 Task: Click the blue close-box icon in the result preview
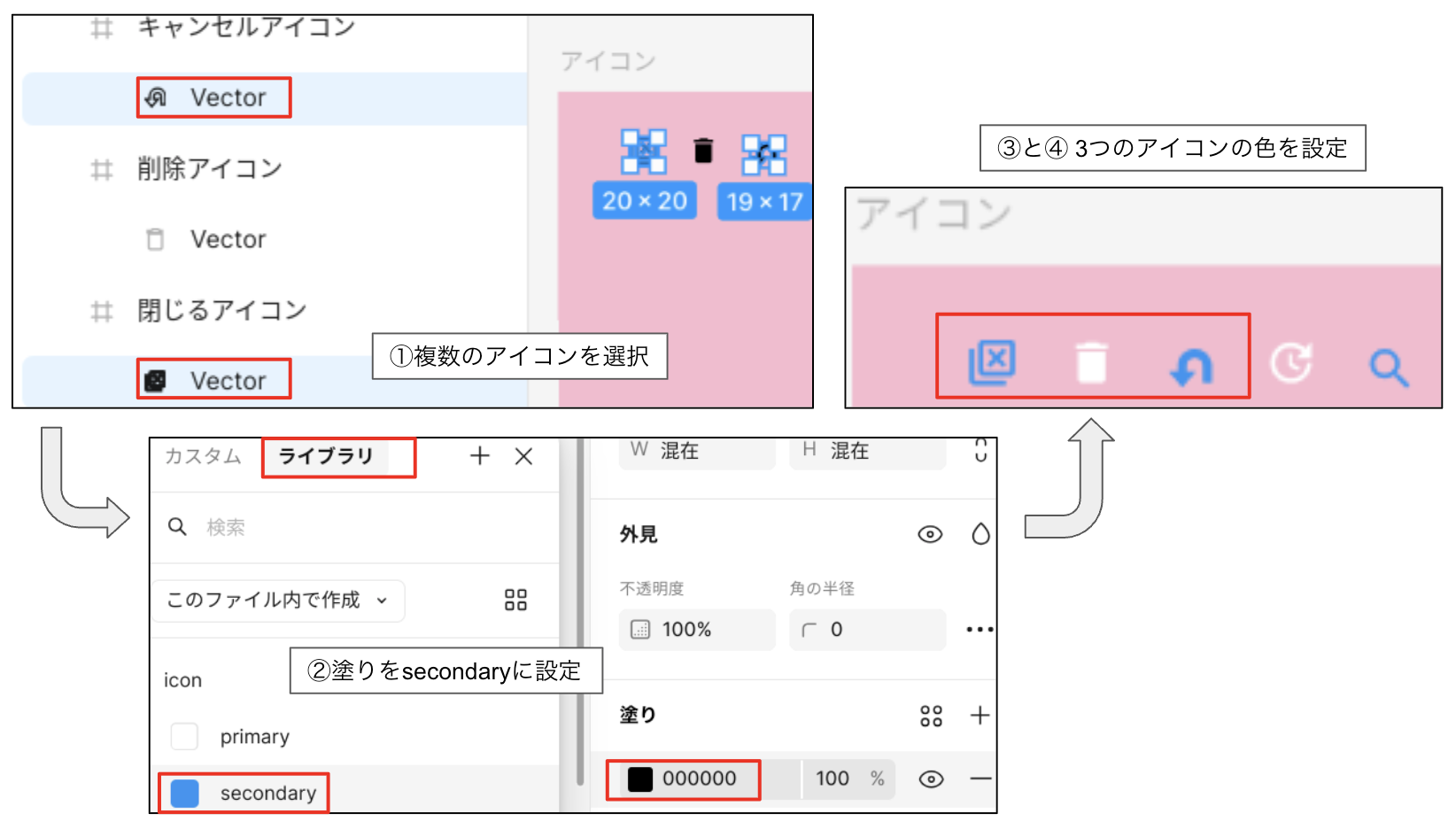tap(992, 362)
